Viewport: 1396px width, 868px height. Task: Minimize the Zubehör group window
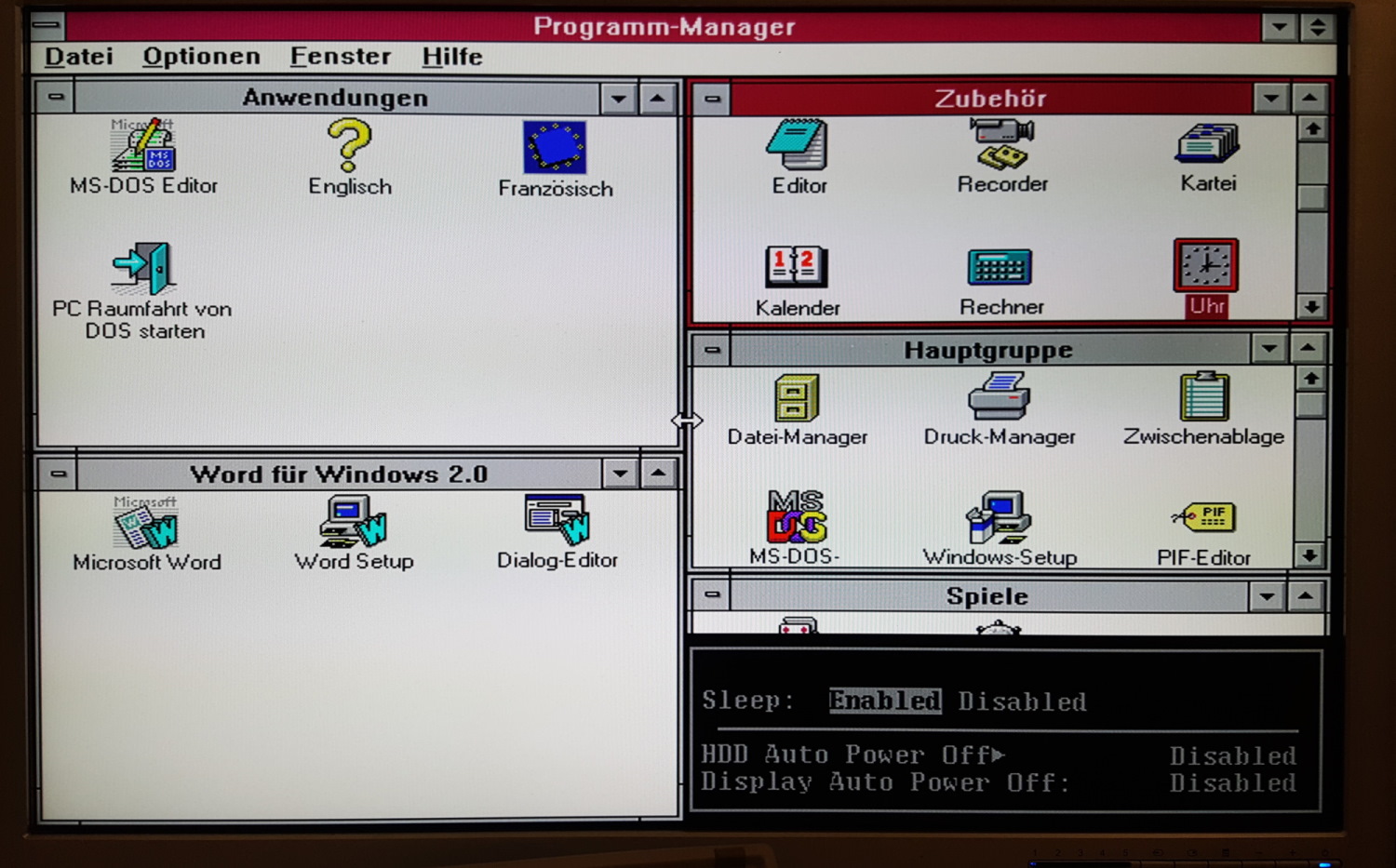click(1271, 98)
